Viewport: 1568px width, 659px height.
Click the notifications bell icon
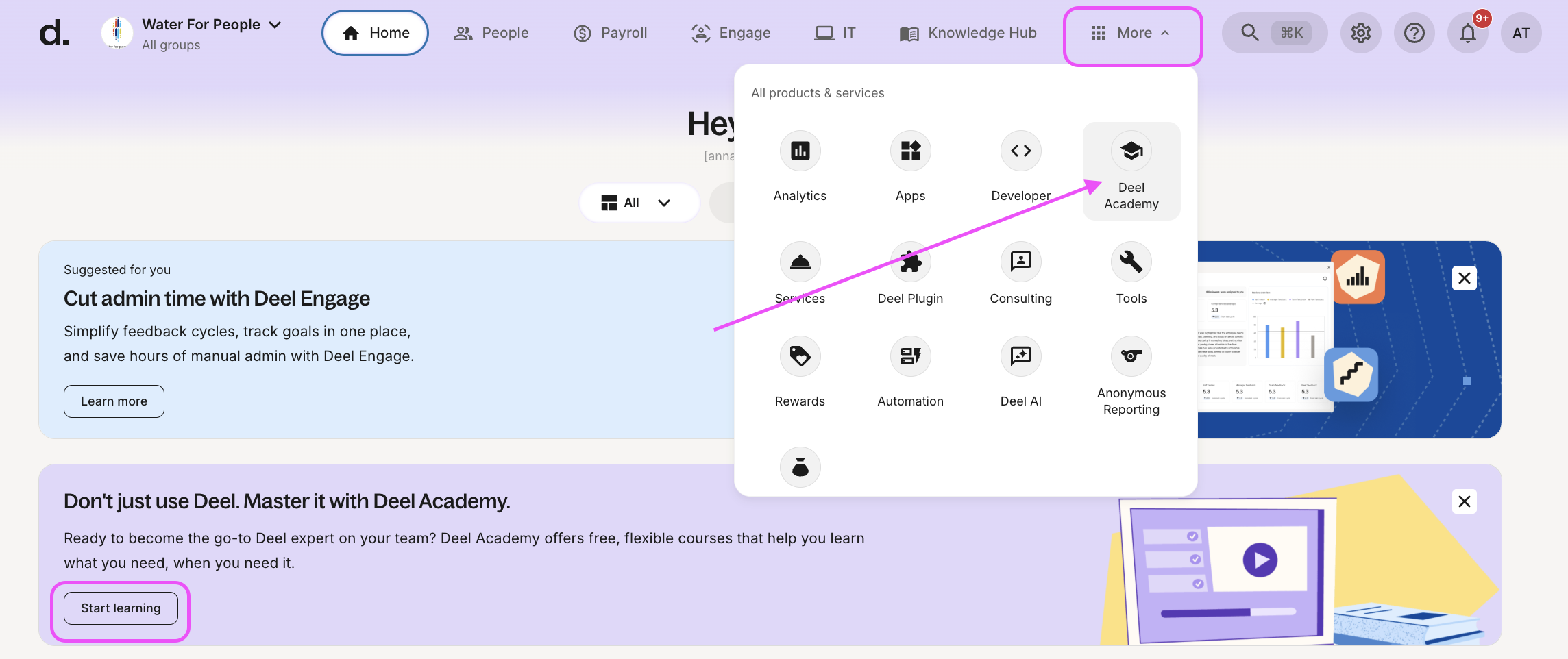tap(1467, 33)
